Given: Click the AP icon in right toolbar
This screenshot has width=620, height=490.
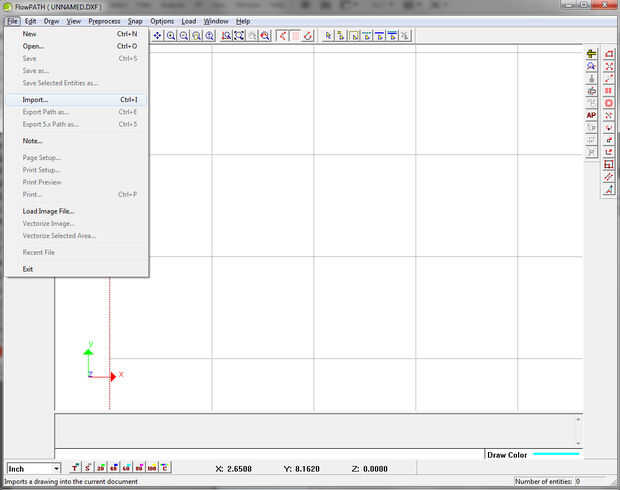Looking at the screenshot, I should pyautogui.click(x=591, y=115).
